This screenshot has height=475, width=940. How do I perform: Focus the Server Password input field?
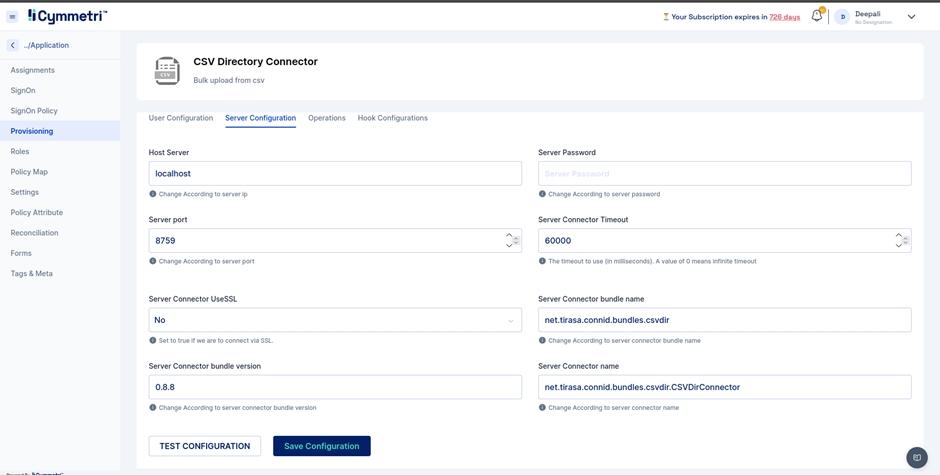tap(725, 173)
